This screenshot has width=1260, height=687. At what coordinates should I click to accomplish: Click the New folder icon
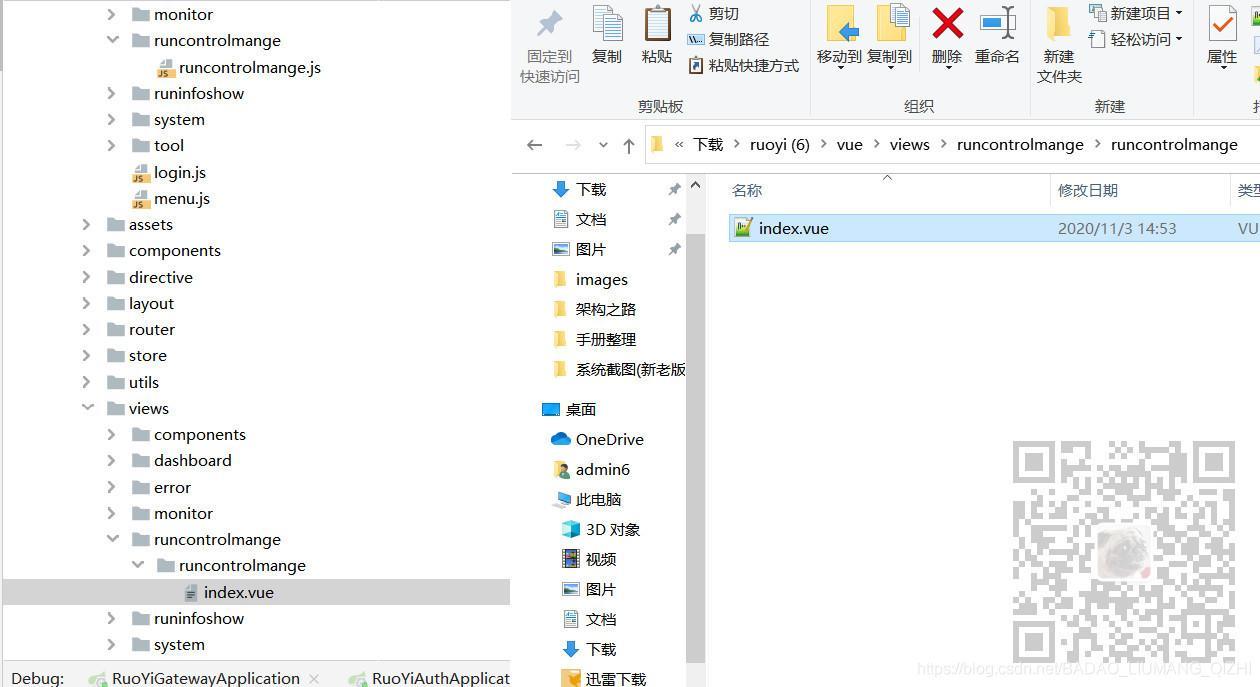(1058, 23)
